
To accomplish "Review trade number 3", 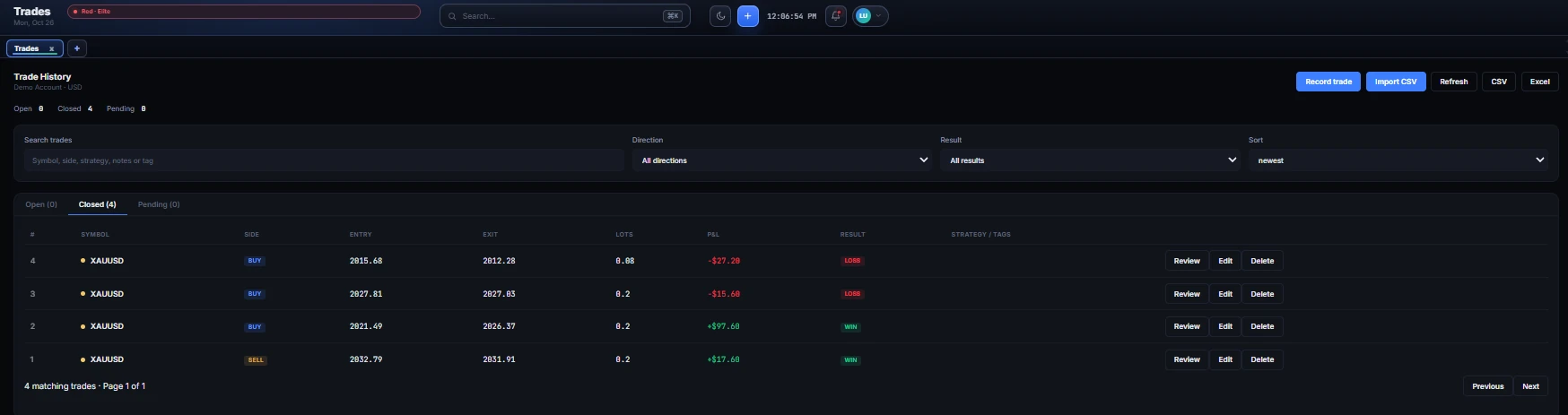I will coord(1187,294).
